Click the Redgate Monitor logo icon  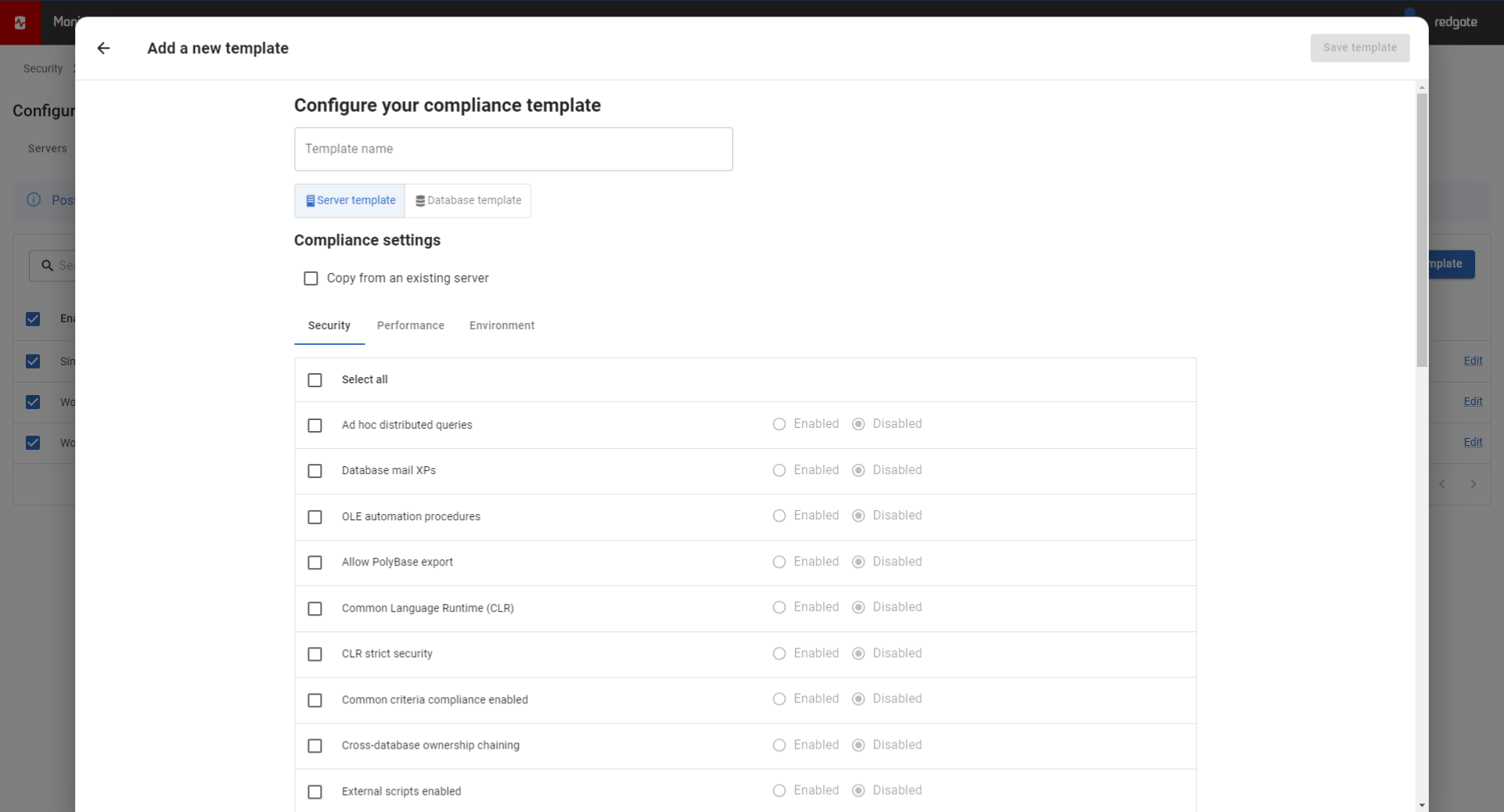20,22
